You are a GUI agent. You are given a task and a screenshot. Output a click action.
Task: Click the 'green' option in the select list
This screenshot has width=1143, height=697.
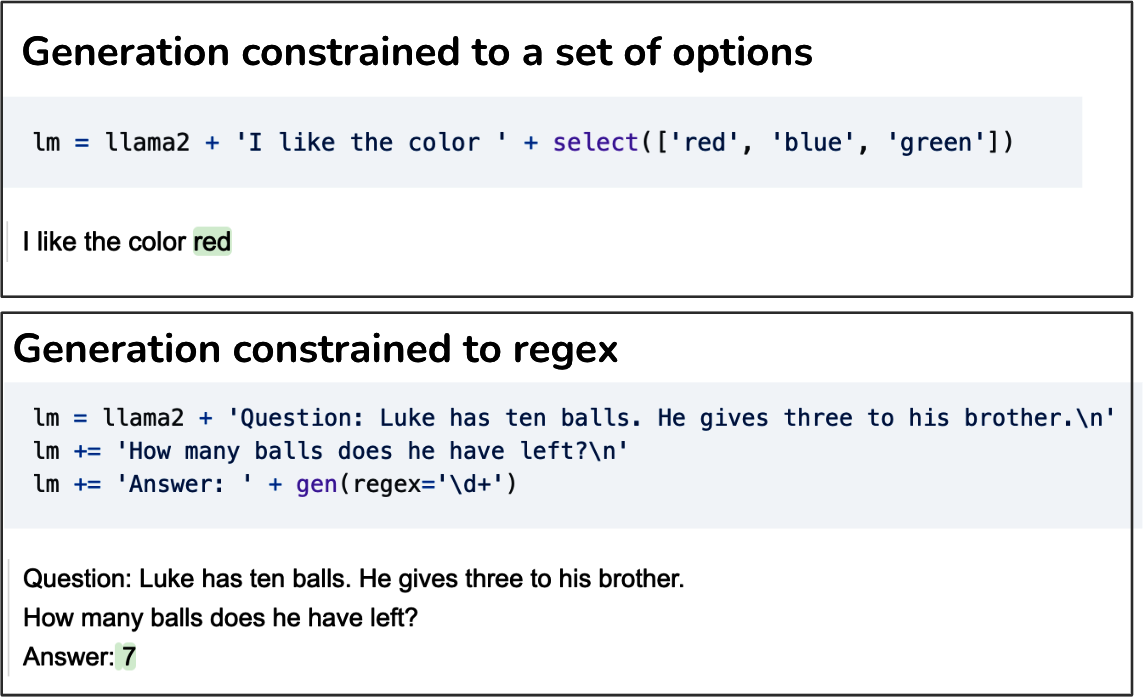click(936, 142)
